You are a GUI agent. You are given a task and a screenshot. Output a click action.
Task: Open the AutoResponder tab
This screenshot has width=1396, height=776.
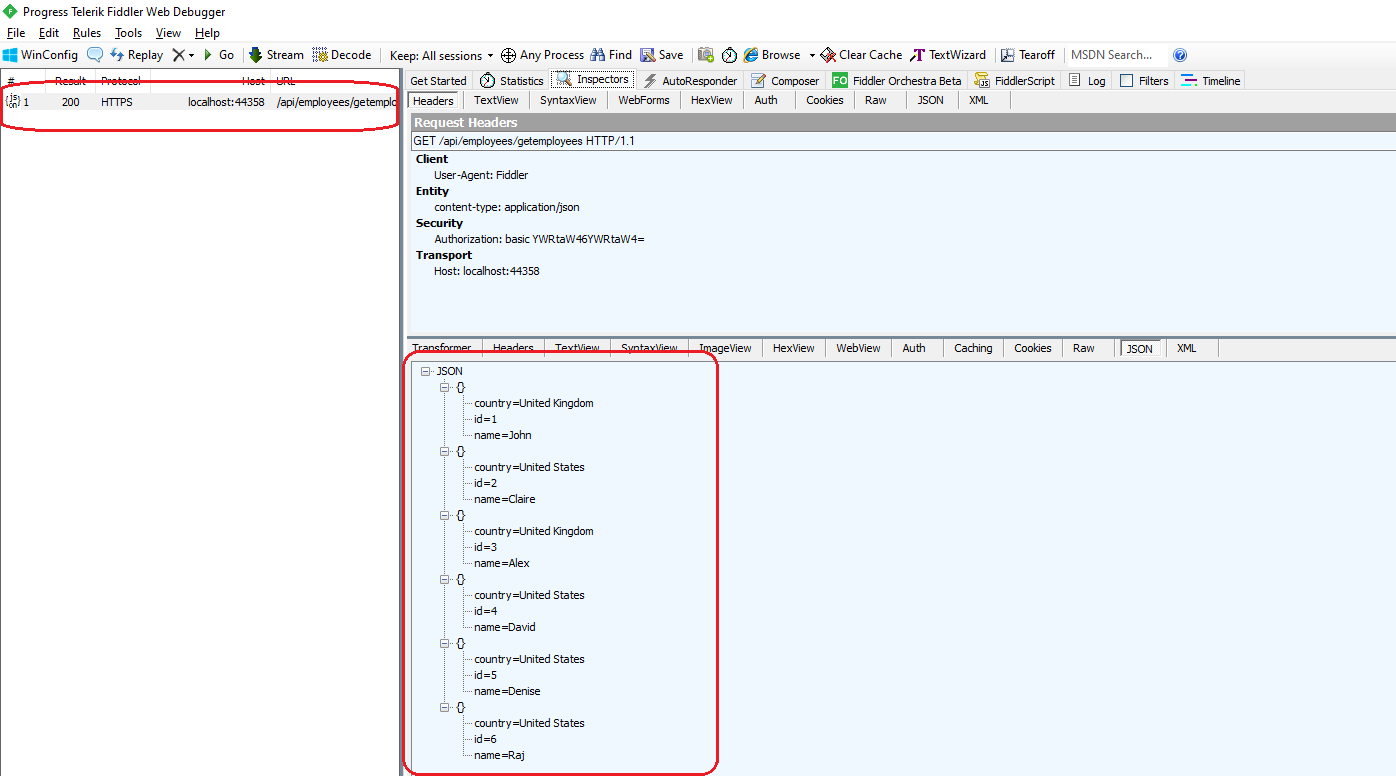point(690,81)
